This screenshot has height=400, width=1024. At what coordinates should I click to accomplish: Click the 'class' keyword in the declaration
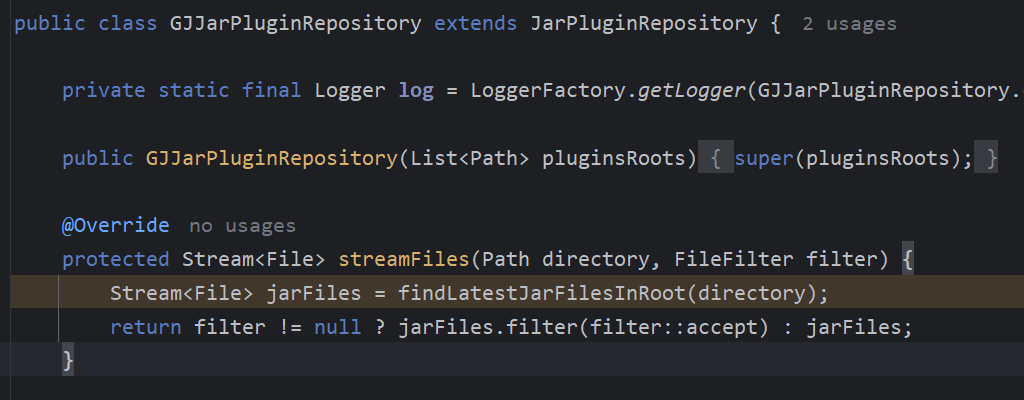pos(127,24)
